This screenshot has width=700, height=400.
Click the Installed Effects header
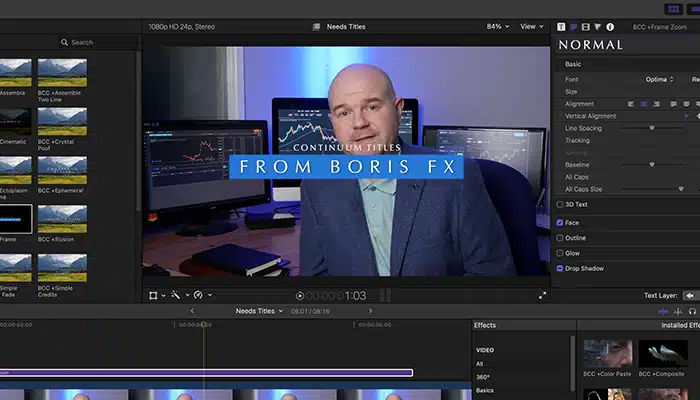(680, 325)
